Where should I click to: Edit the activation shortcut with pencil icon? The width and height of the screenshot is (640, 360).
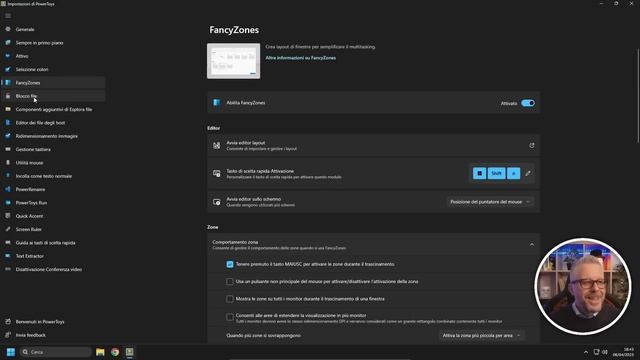[x=528, y=173]
